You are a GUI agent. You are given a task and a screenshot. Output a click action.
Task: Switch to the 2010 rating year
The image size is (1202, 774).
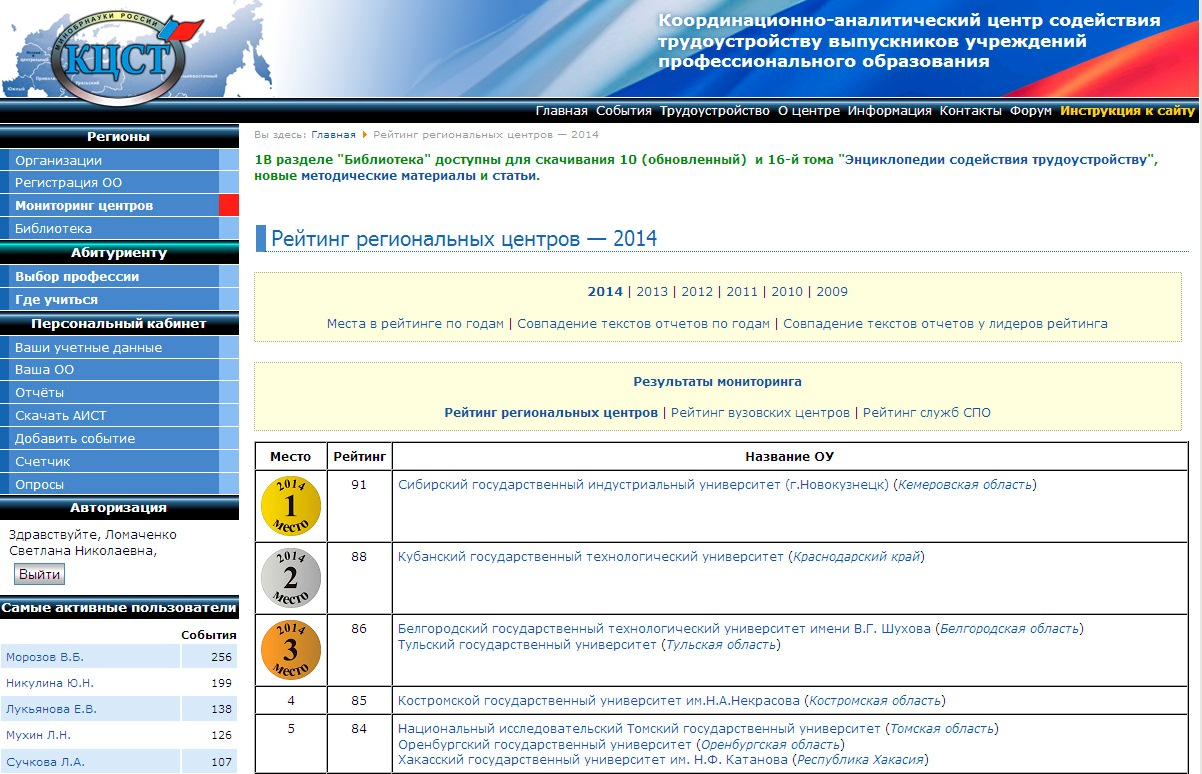[787, 292]
